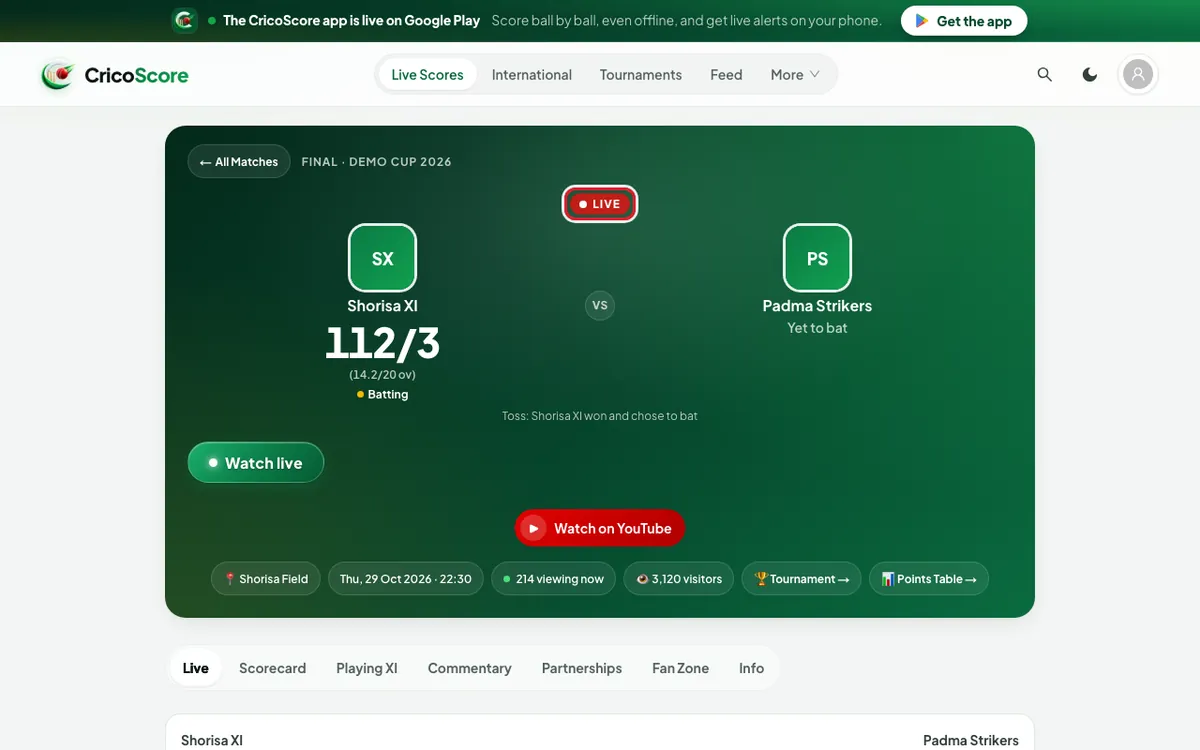This screenshot has height=750, width=1200.
Task: Click FINAL · DEMO CUP 2026 label
Action: [377, 162]
